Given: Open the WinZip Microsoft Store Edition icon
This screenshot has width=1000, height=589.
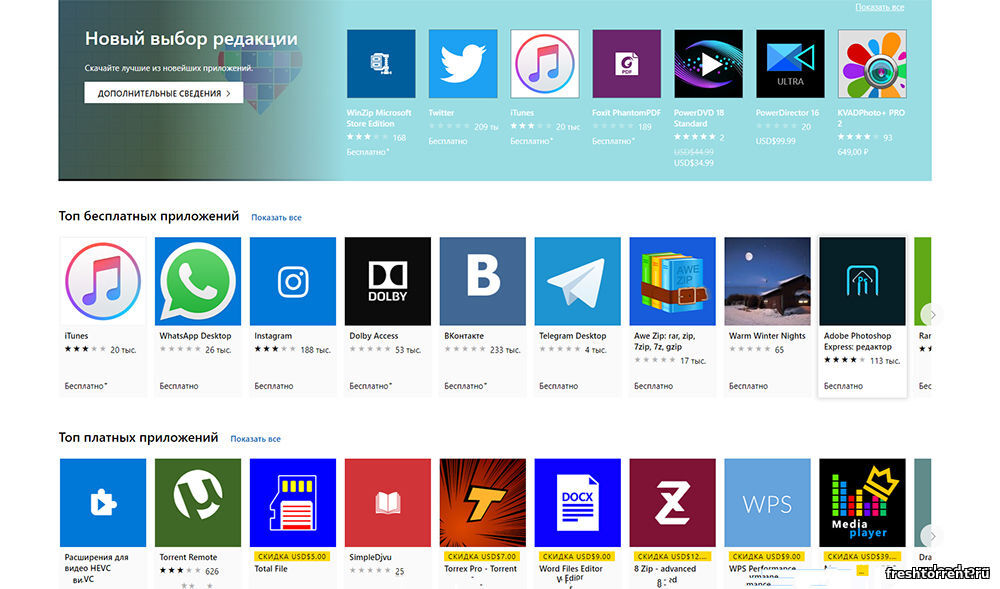Looking at the screenshot, I should (x=381, y=64).
